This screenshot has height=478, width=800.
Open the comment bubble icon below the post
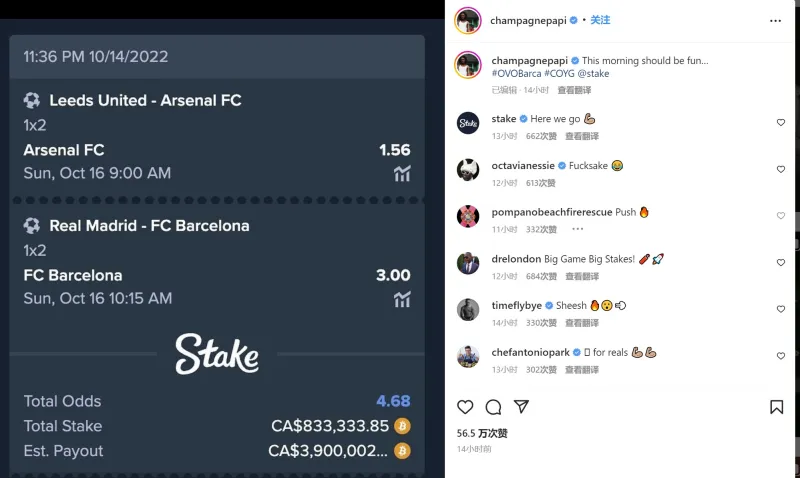click(x=493, y=407)
